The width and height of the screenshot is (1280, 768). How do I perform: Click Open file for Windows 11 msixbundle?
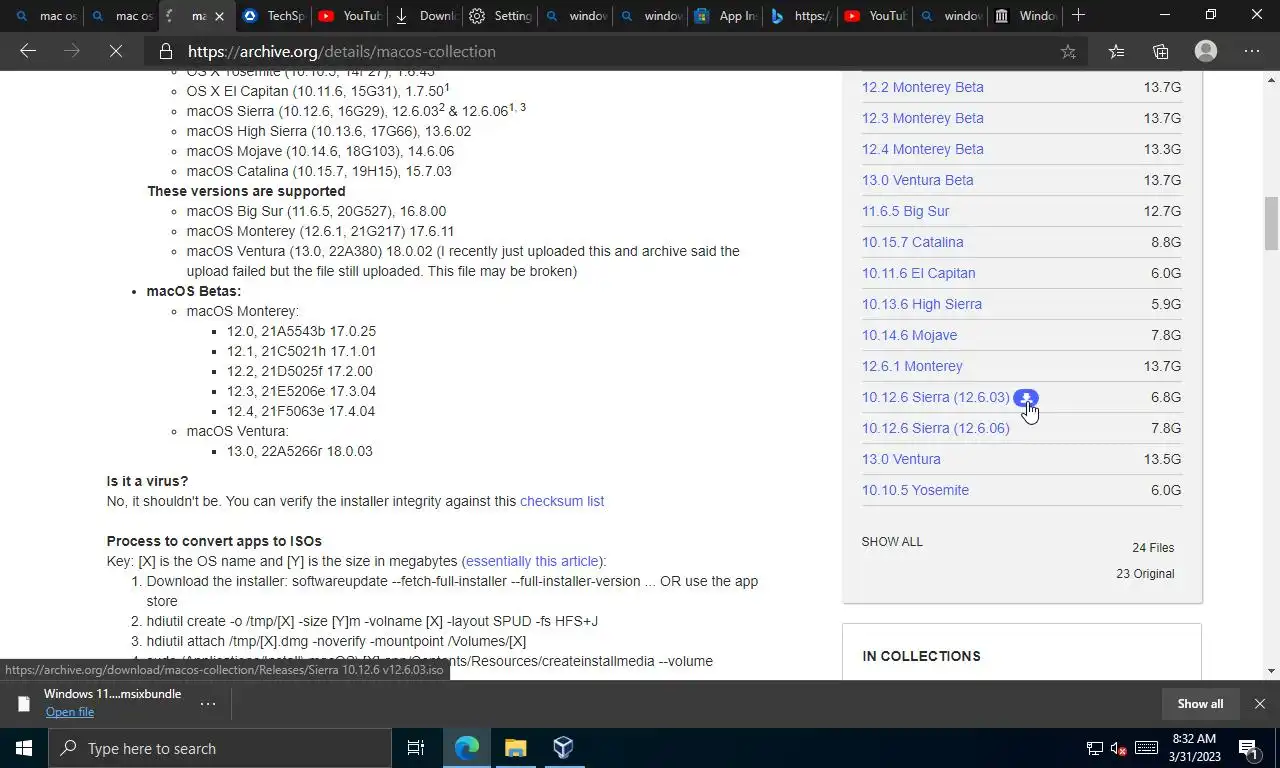(70, 712)
